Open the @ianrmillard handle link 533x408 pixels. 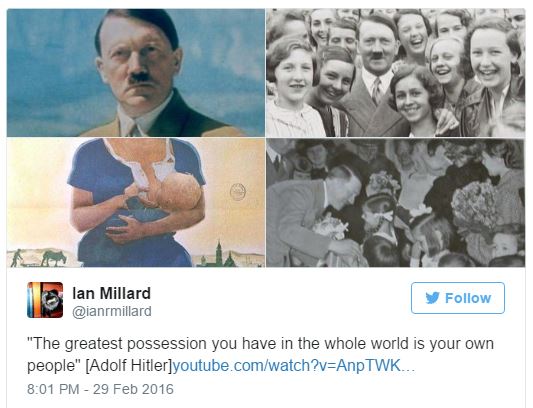(112, 311)
